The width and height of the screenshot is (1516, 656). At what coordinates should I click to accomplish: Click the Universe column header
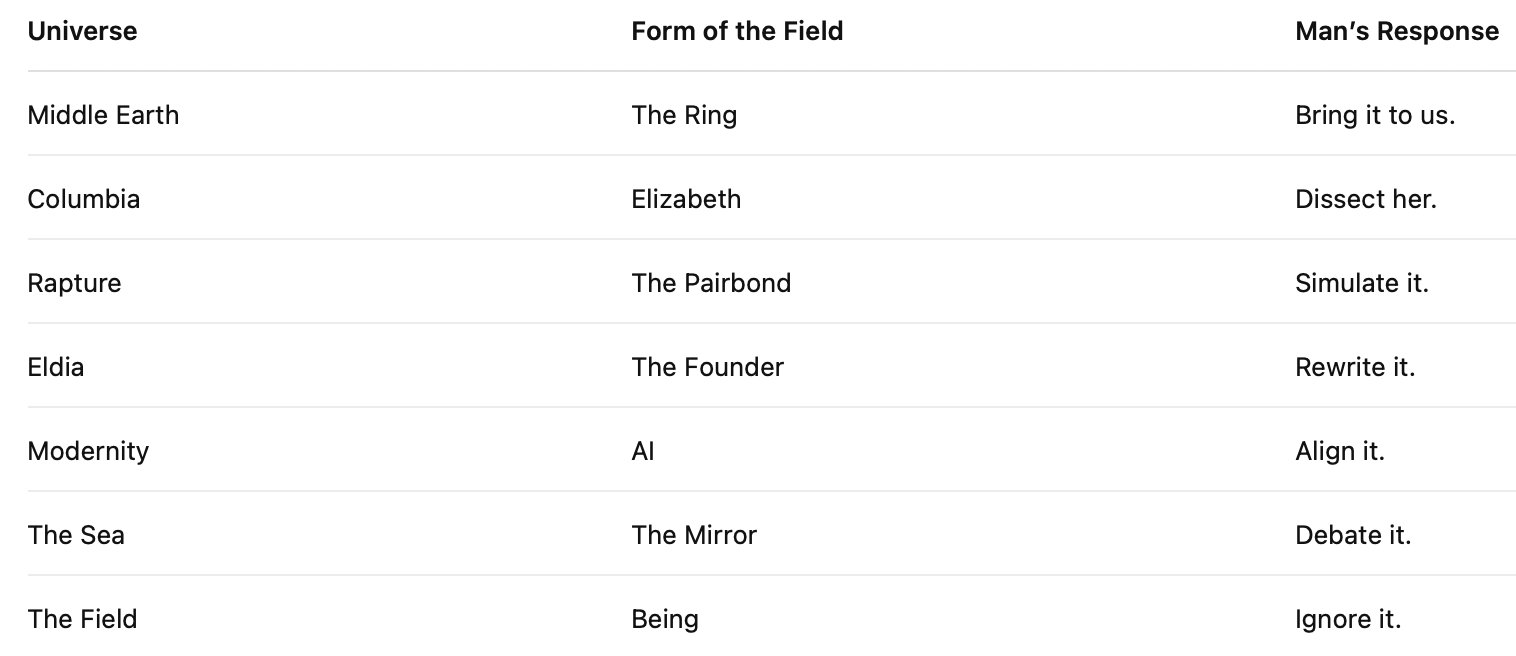(x=82, y=32)
